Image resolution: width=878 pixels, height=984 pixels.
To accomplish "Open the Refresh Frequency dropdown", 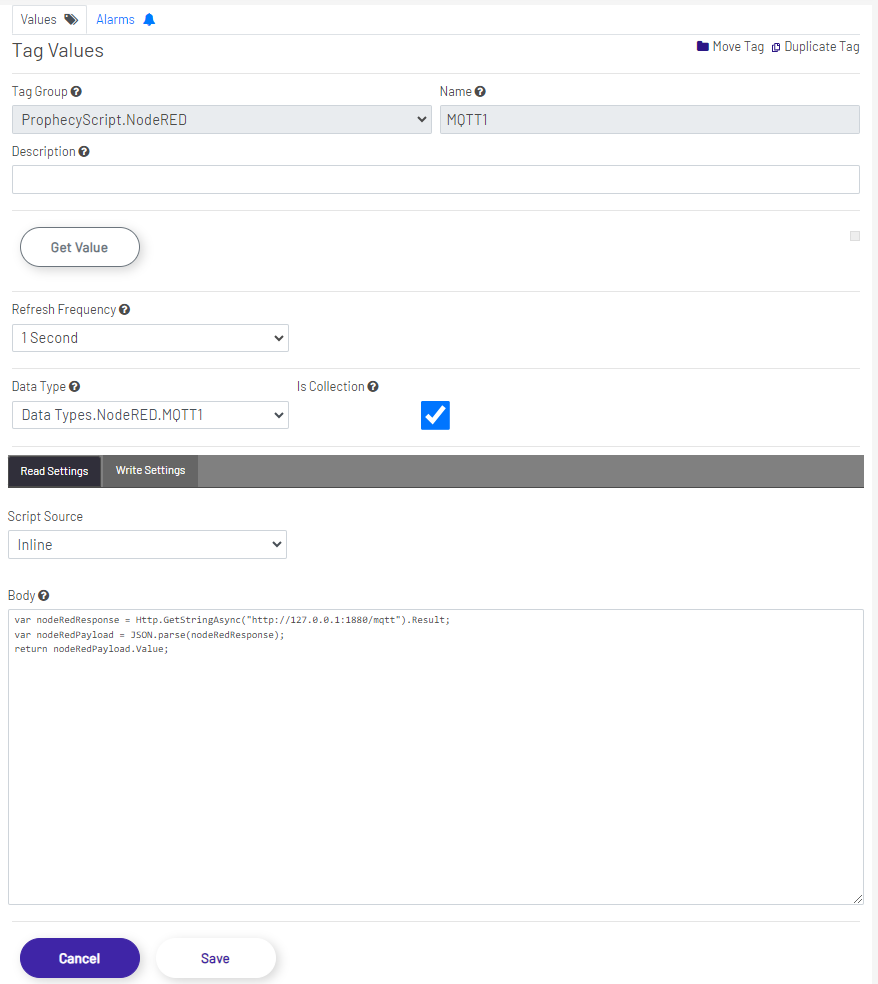I will pos(149,338).
